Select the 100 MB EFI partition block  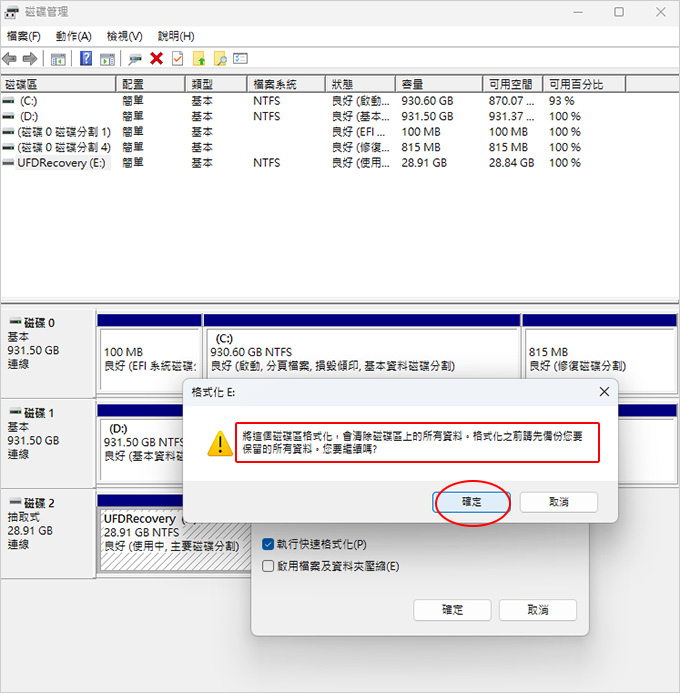149,354
